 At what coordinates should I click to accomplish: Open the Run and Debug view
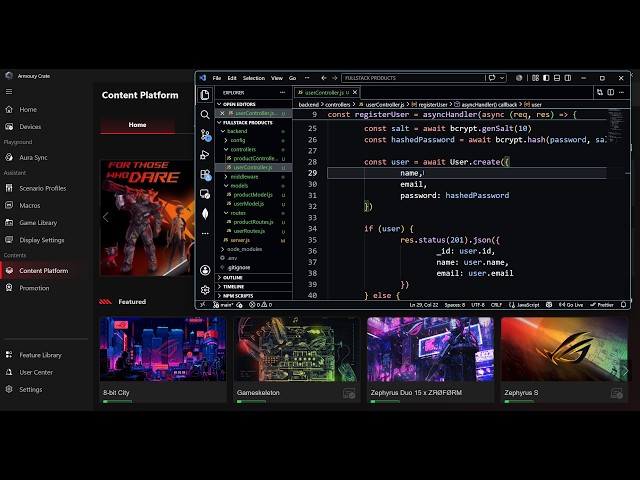click(205, 155)
